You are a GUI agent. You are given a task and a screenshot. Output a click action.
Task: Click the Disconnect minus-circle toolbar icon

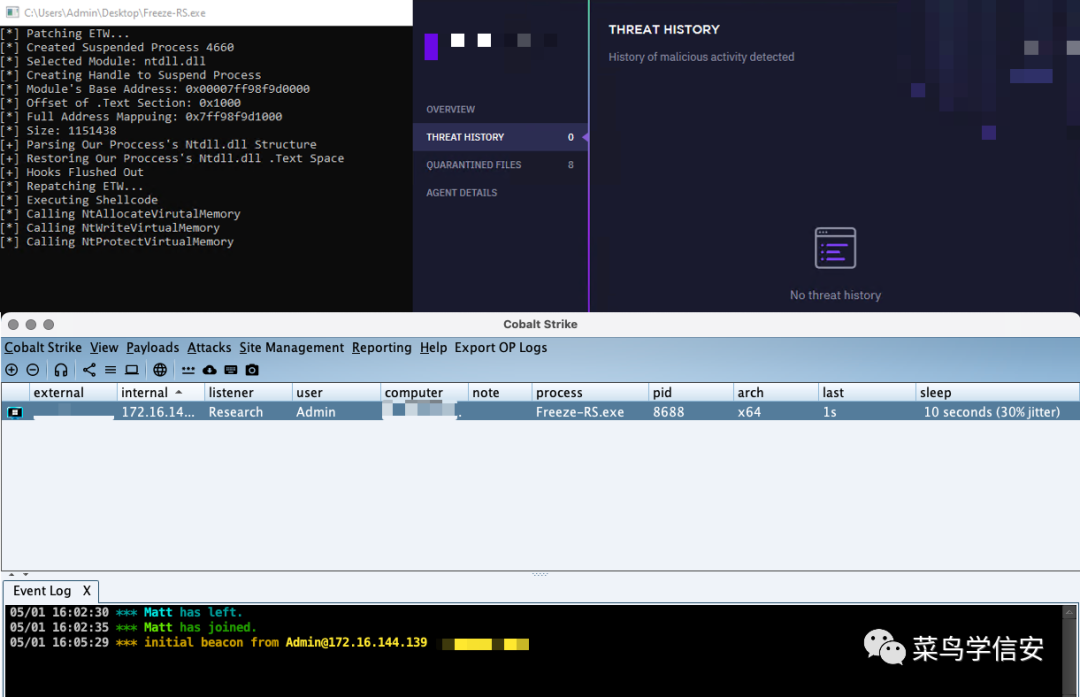click(x=32, y=370)
